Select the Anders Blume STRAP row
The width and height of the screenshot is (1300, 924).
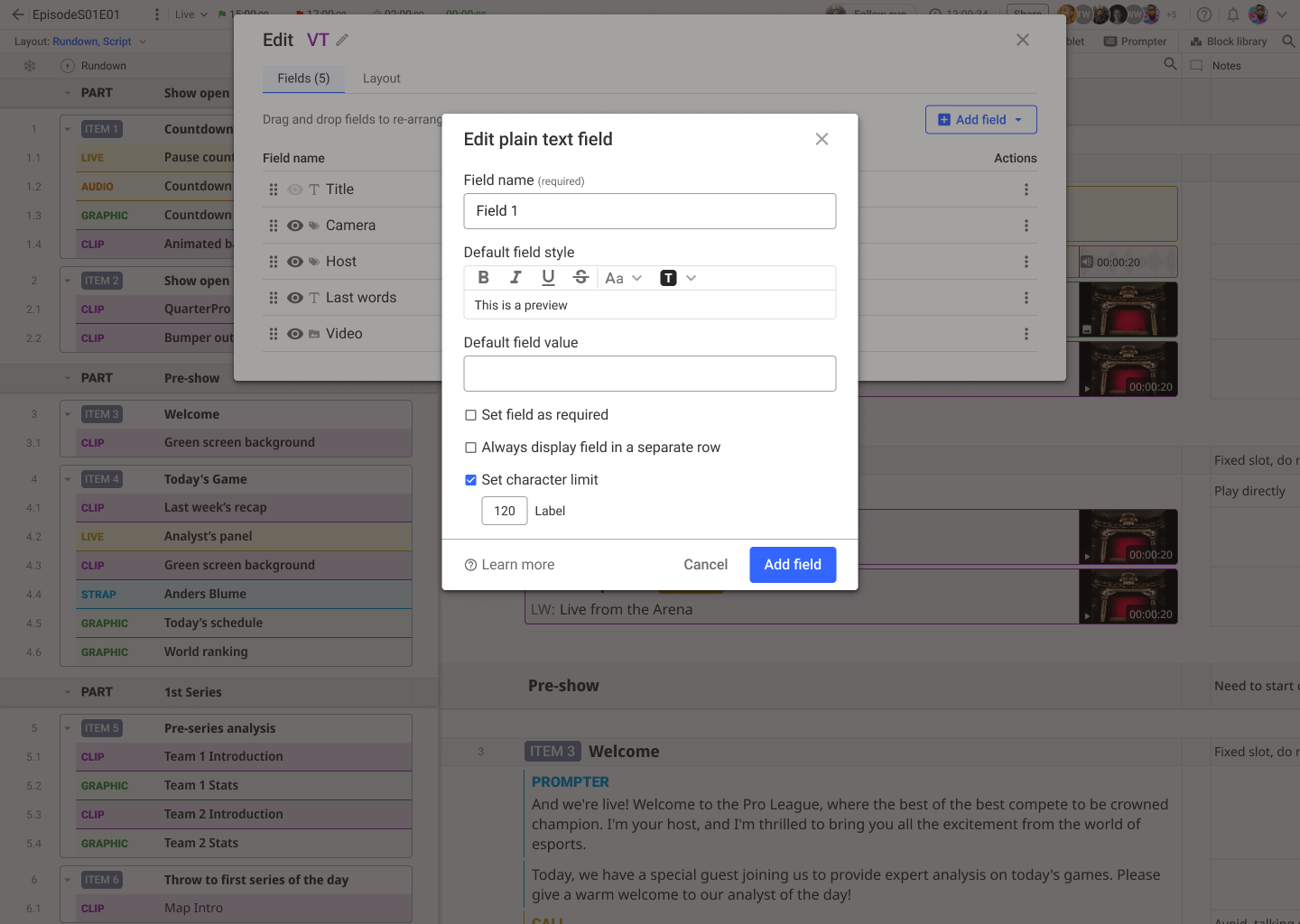tap(244, 594)
